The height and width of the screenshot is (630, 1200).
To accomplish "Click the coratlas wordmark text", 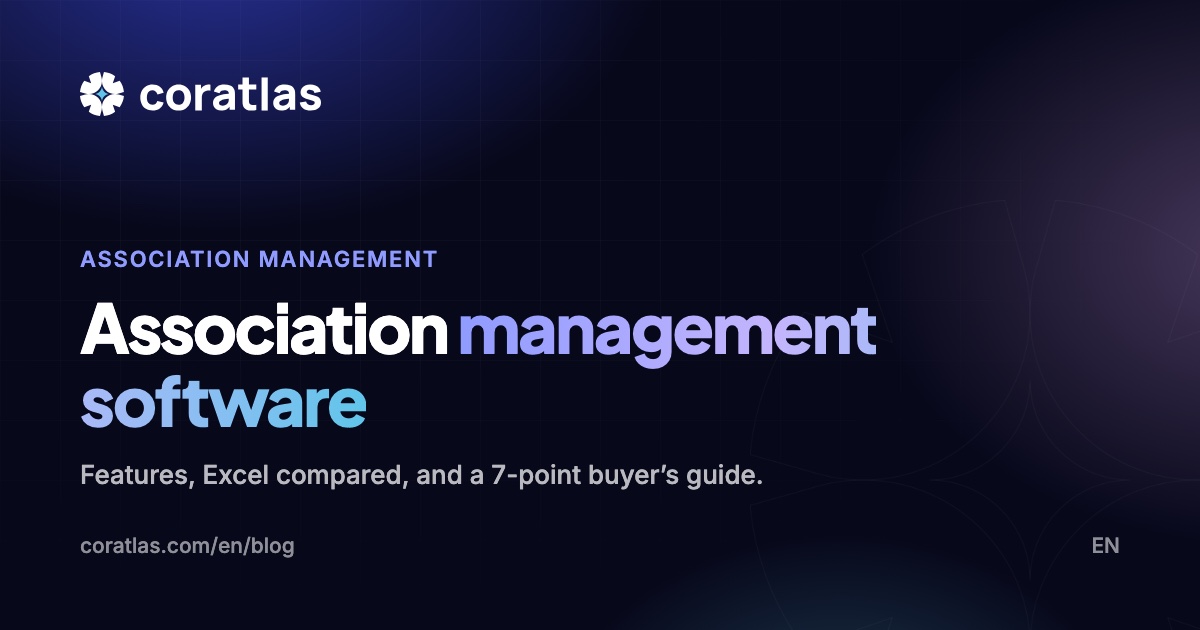I will pyautogui.click(x=231, y=95).
